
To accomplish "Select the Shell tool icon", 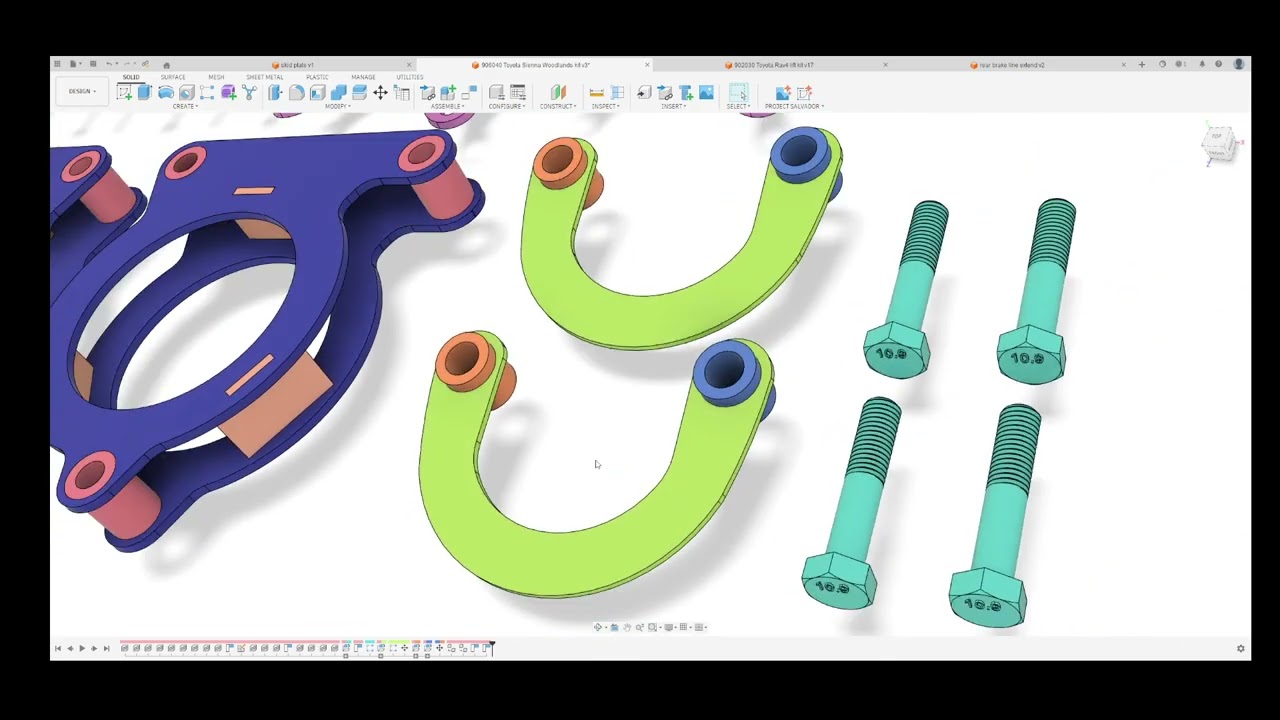I will coord(317,92).
